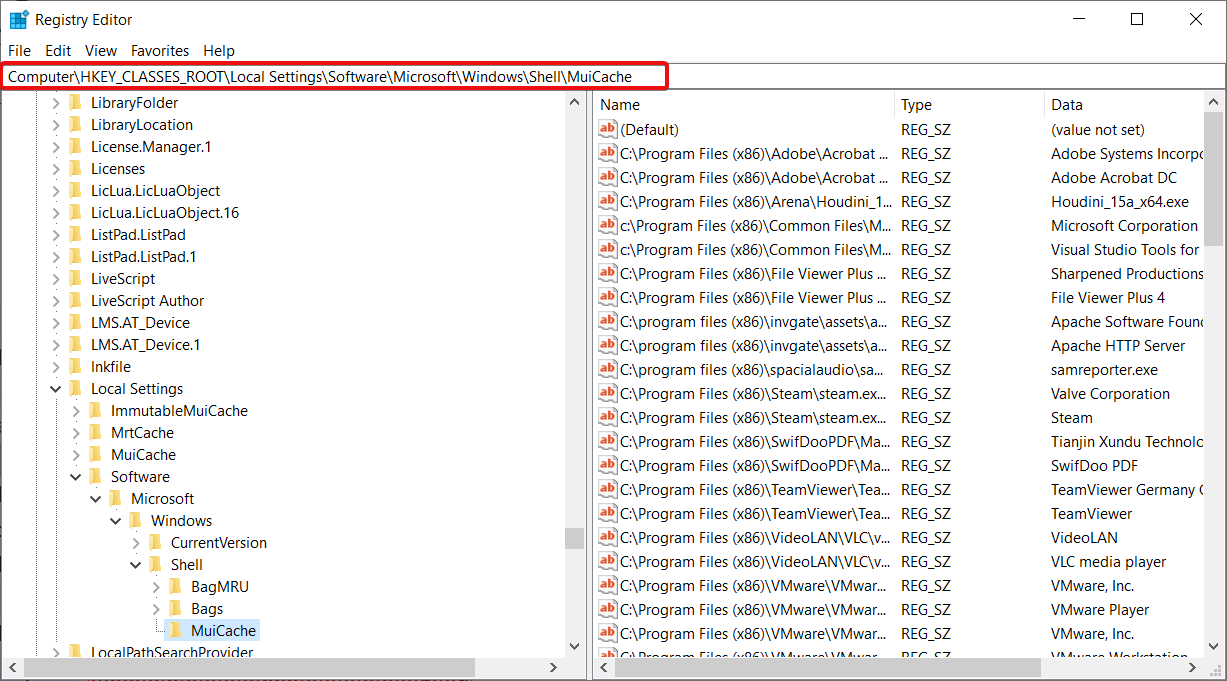Click the values pane vertical scrollbar thumb
This screenshot has width=1227, height=681.
pyautogui.click(x=1214, y=180)
